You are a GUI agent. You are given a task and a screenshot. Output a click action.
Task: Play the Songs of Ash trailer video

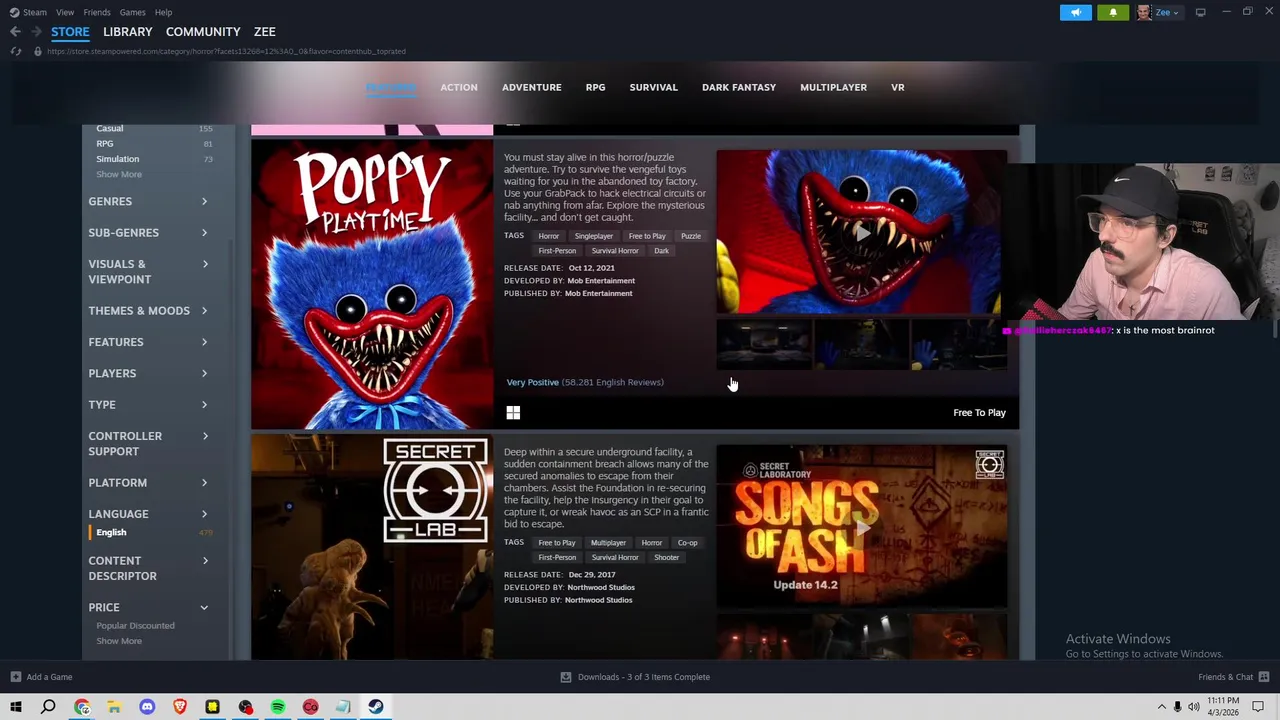coord(861,526)
